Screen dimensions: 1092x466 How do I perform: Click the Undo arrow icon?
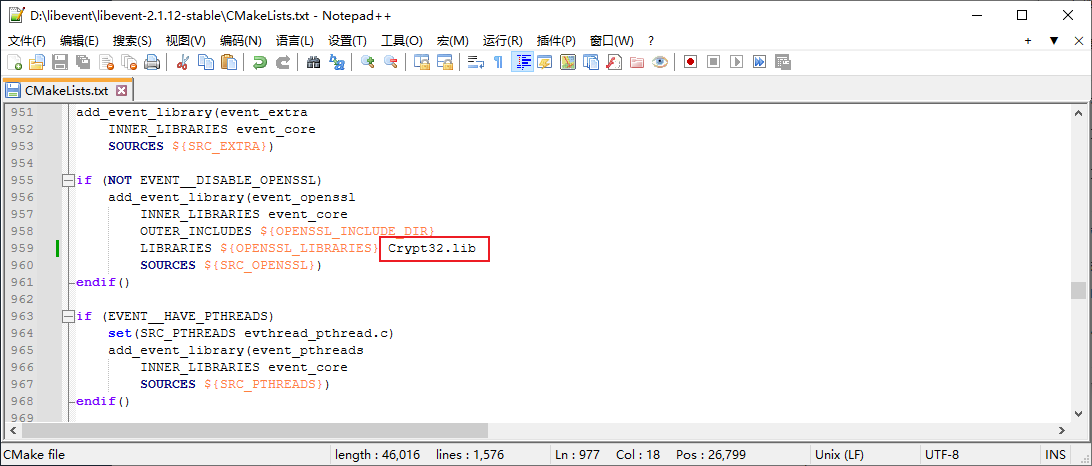point(260,62)
